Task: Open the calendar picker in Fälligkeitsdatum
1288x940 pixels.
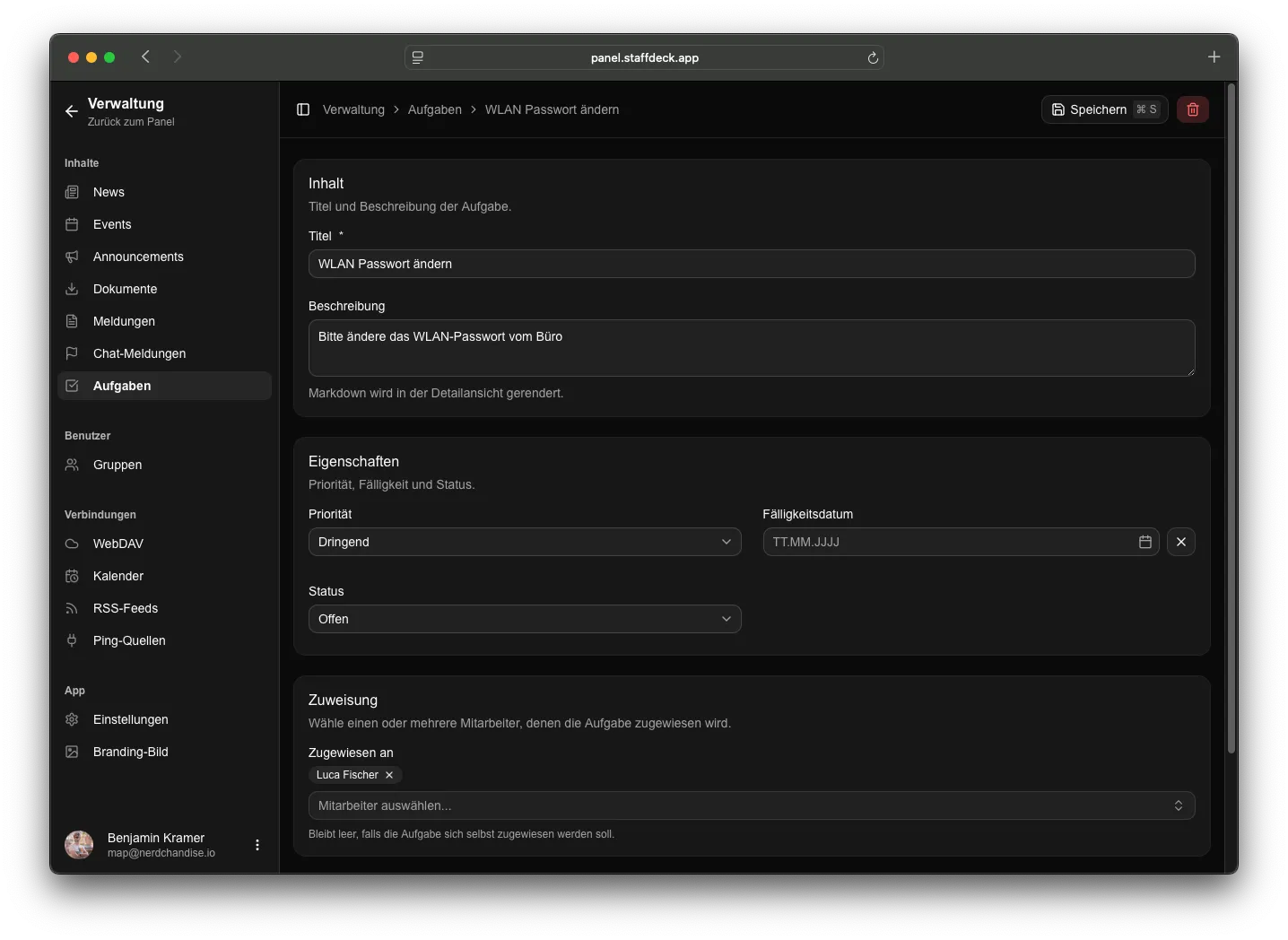Action: [1145, 542]
